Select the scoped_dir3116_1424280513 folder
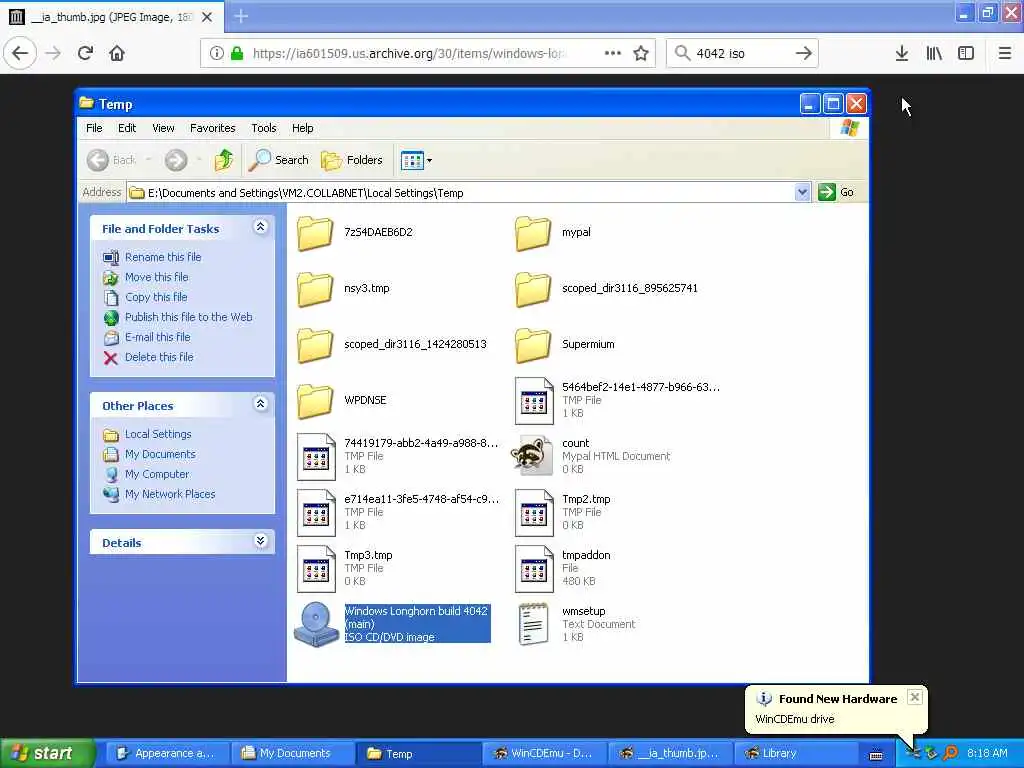The image size is (1024, 768). [392, 345]
